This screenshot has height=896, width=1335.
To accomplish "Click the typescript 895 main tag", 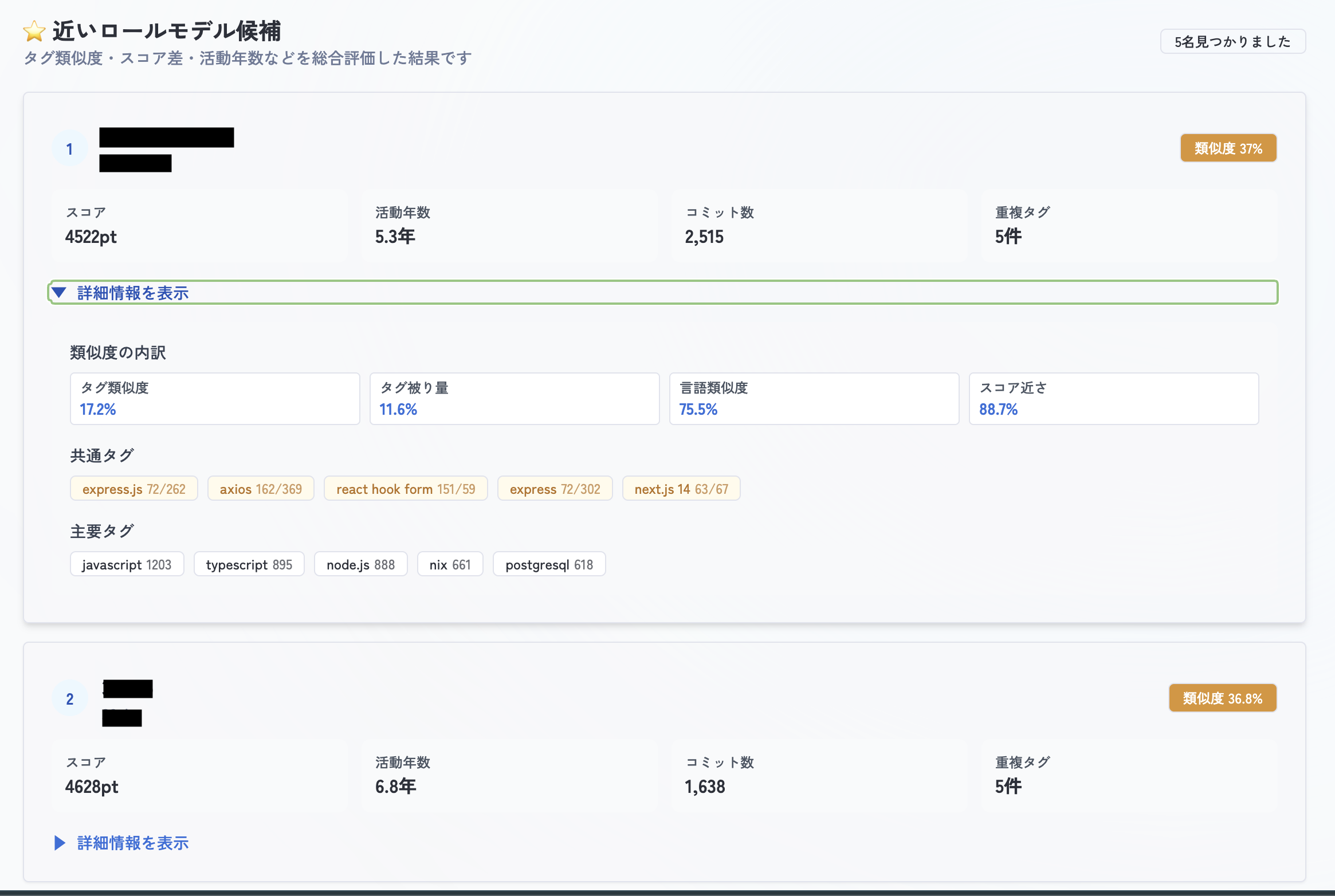I will coord(249,564).
